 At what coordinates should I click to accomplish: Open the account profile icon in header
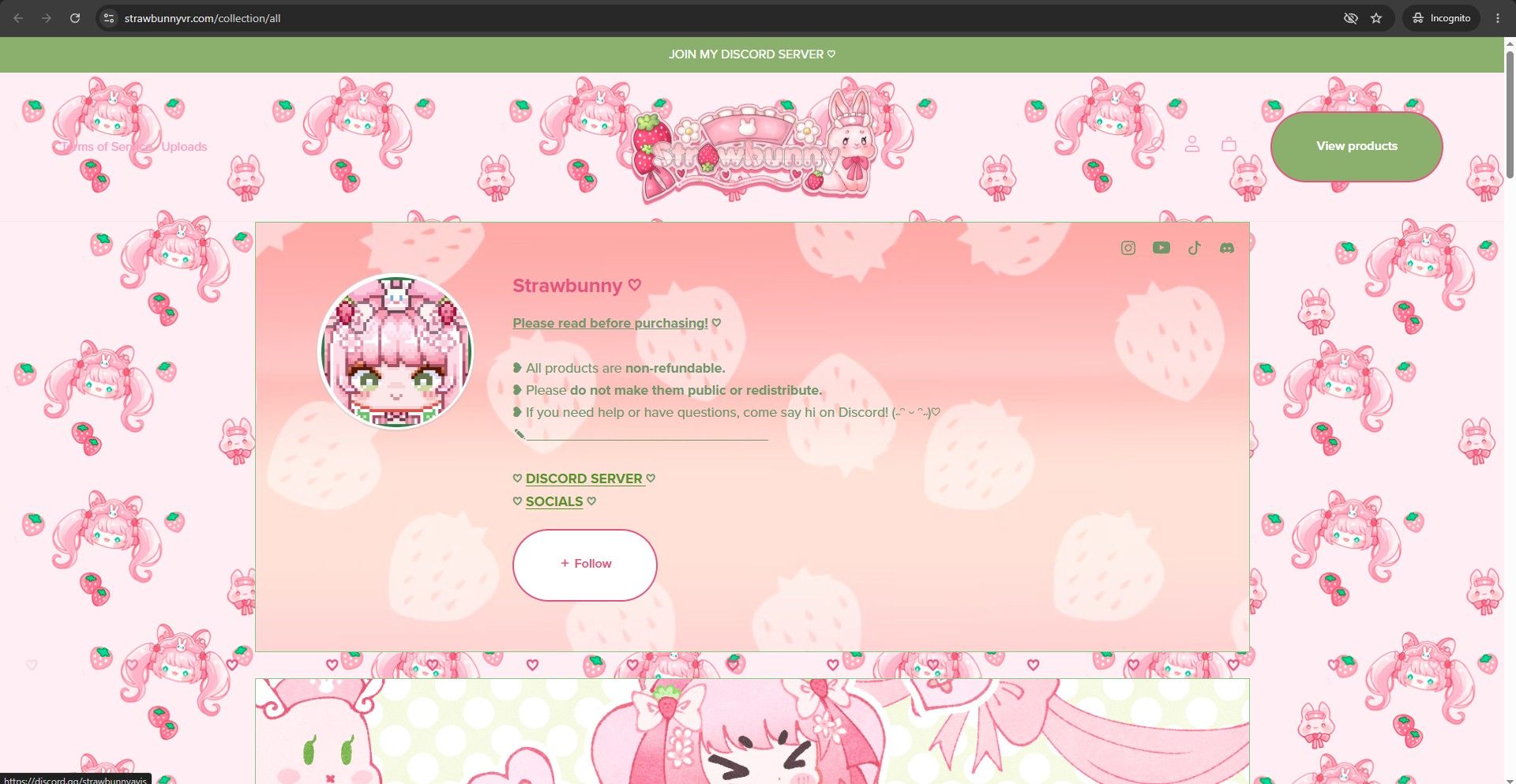click(1192, 144)
